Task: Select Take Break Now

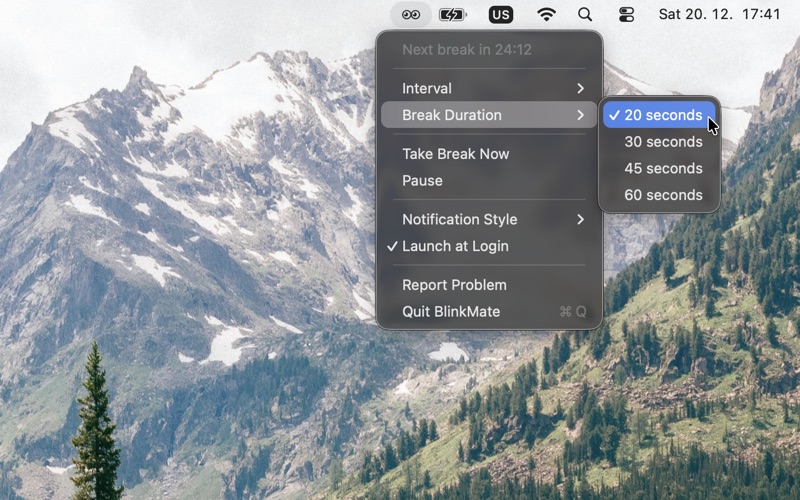Action: point(489,154)
